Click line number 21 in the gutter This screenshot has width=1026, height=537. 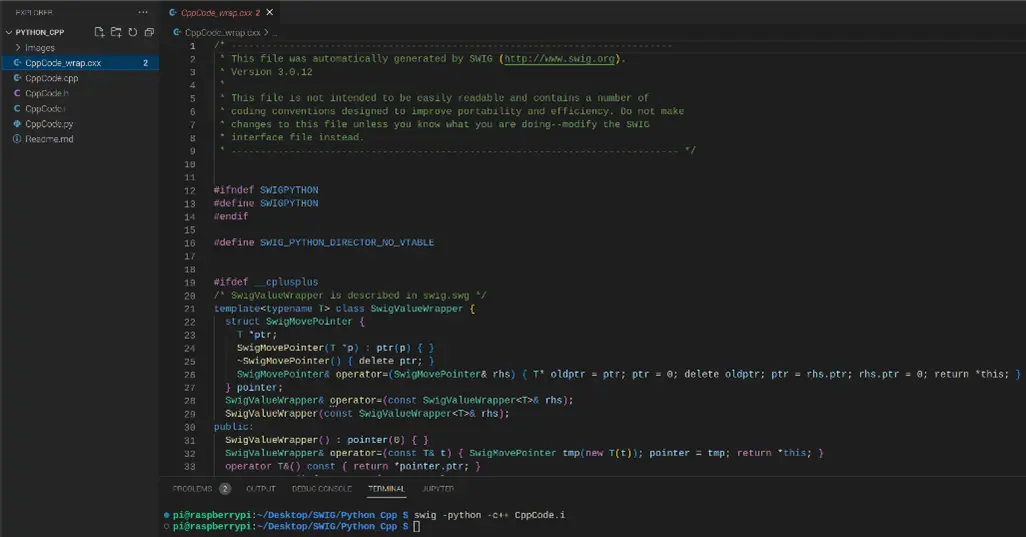click(190, 309)
